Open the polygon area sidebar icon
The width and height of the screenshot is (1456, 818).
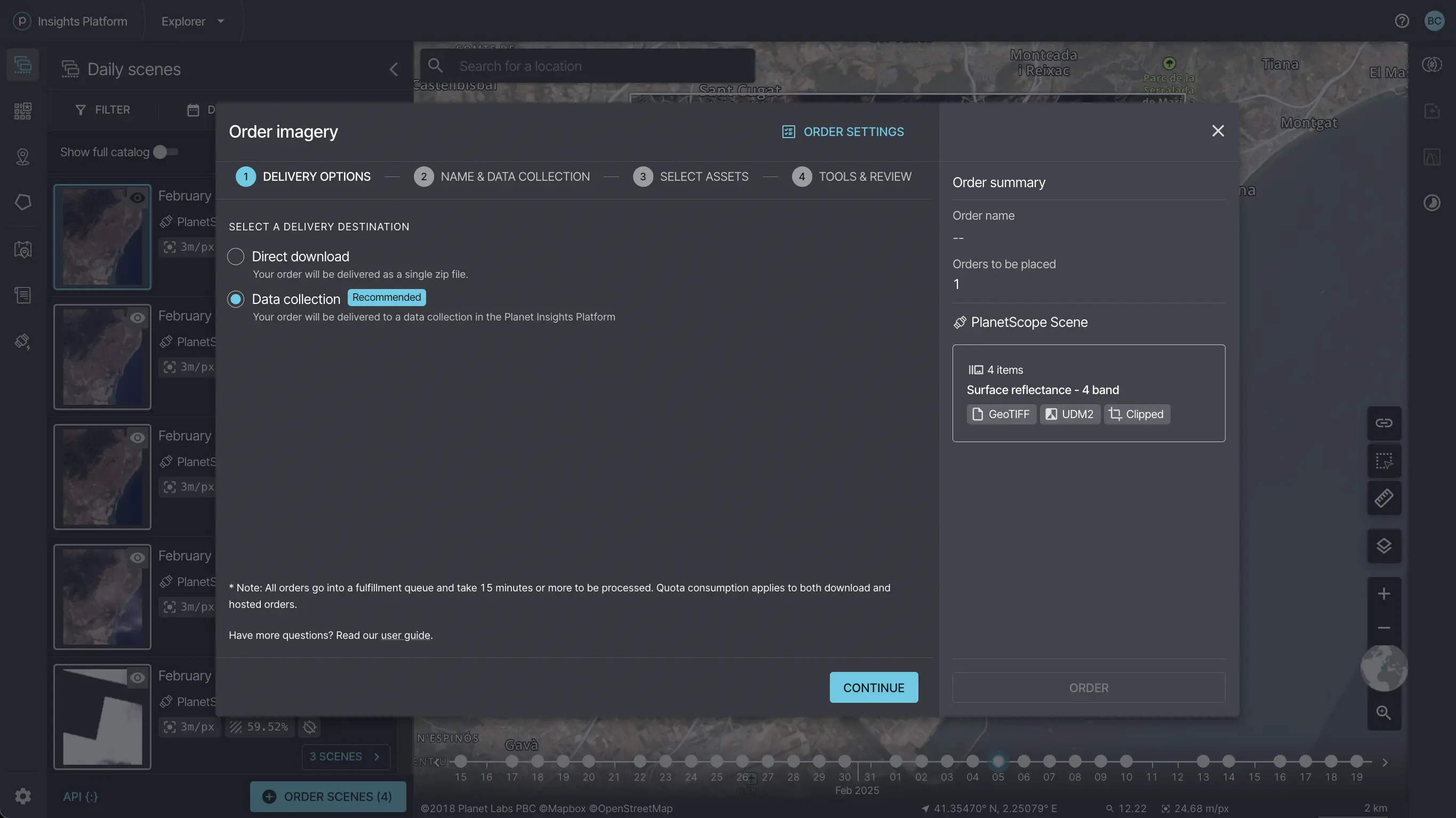click(22, 203)
